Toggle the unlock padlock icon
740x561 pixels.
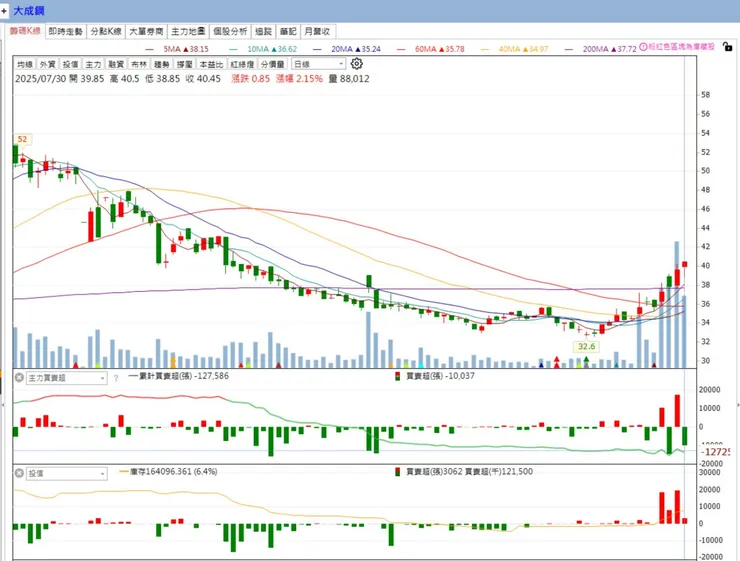point(727,47)
